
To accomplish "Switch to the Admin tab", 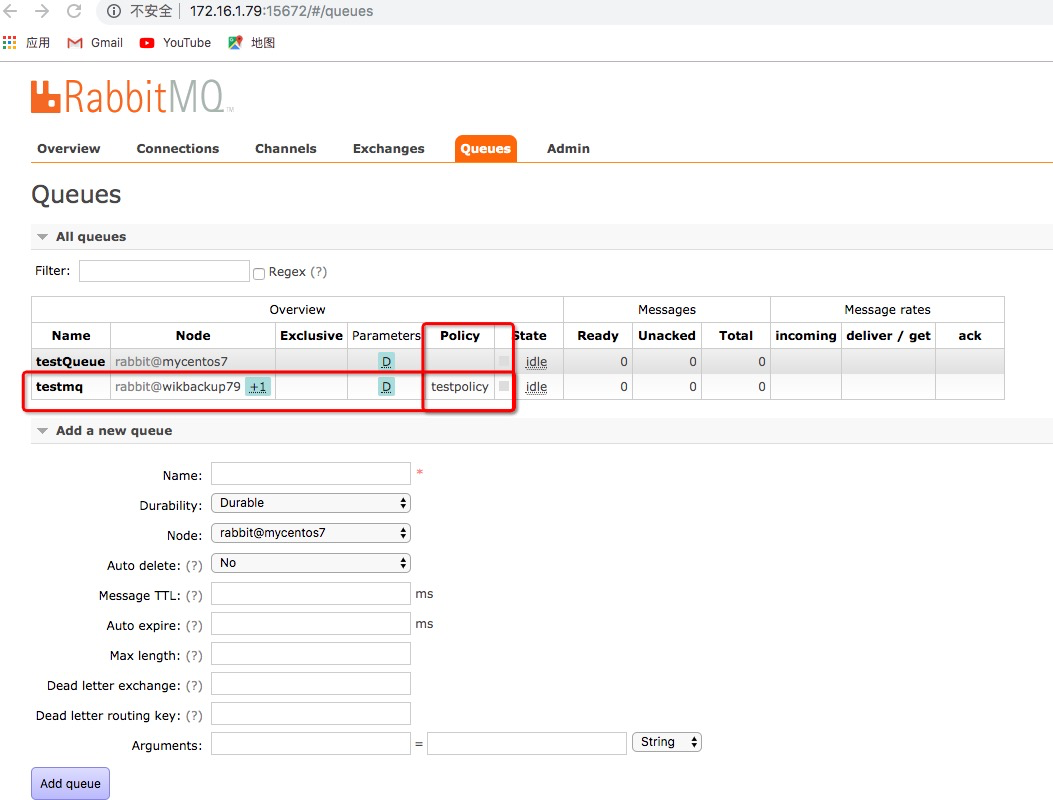I will click(x=568, y=148).
